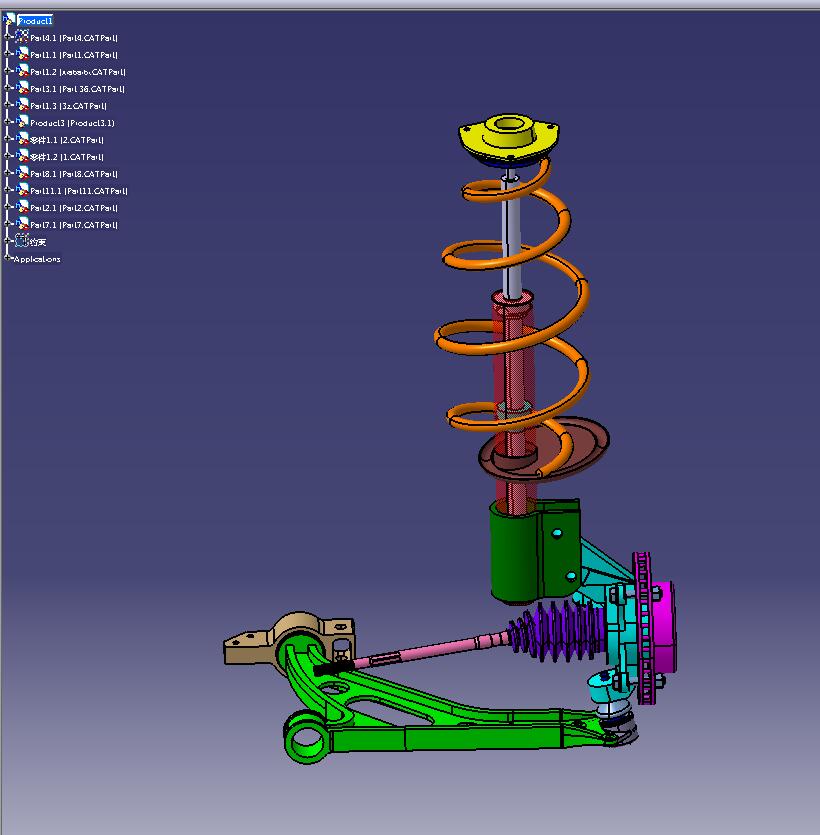Screen dimensions: 820x835
Task: Expand the Applications node
Action: coord(7,258)
